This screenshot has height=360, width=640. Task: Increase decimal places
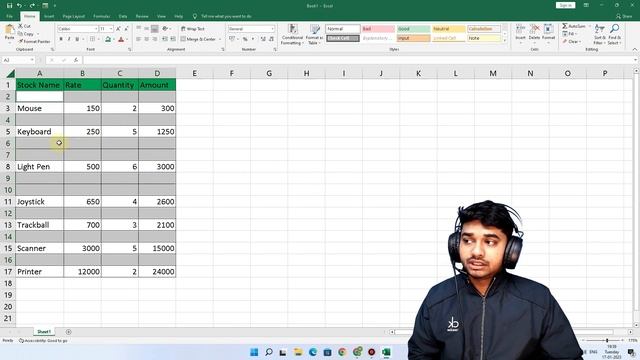[263, 39]
